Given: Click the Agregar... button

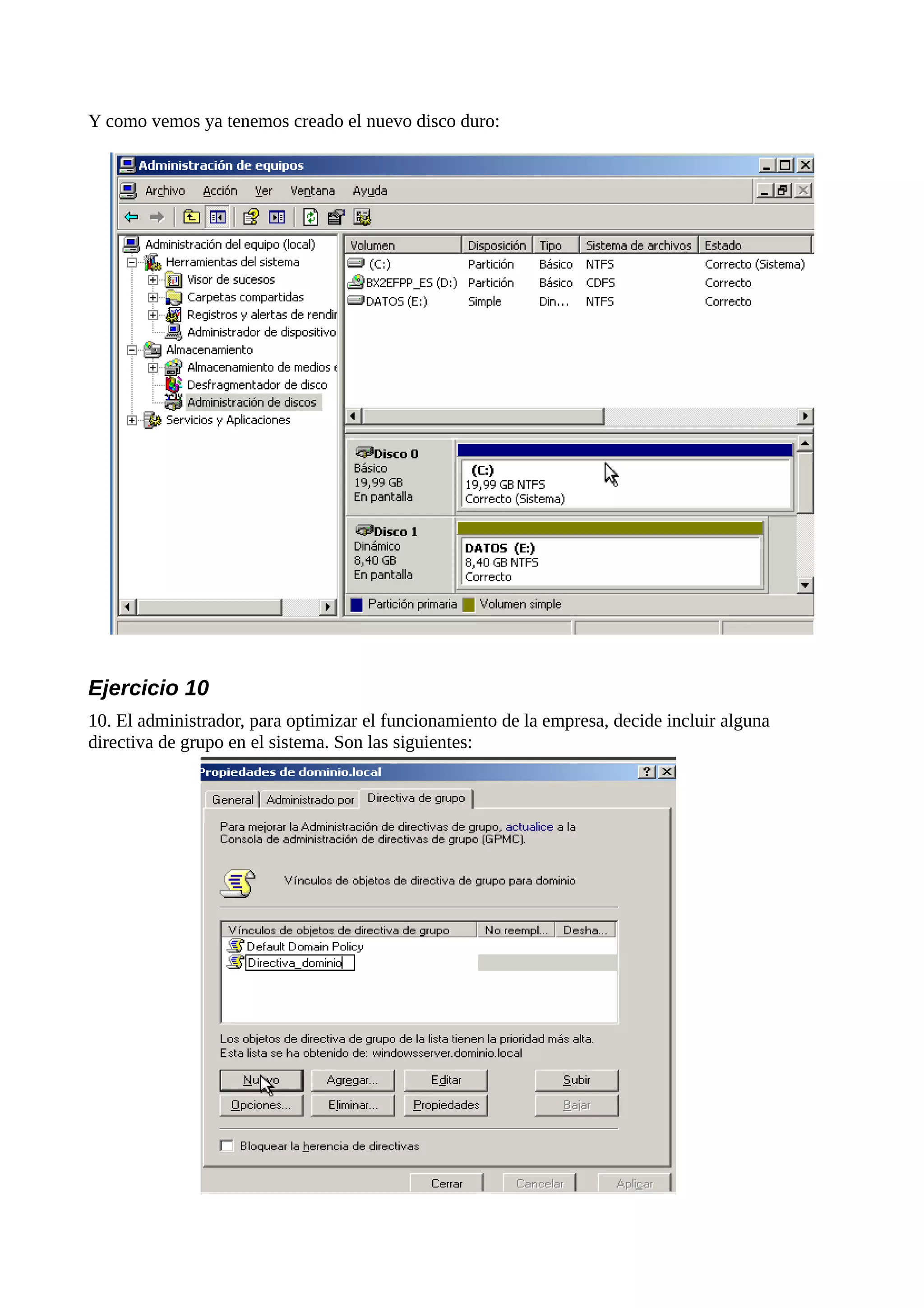Looking at the screenshot, I should coord(352,1080).
